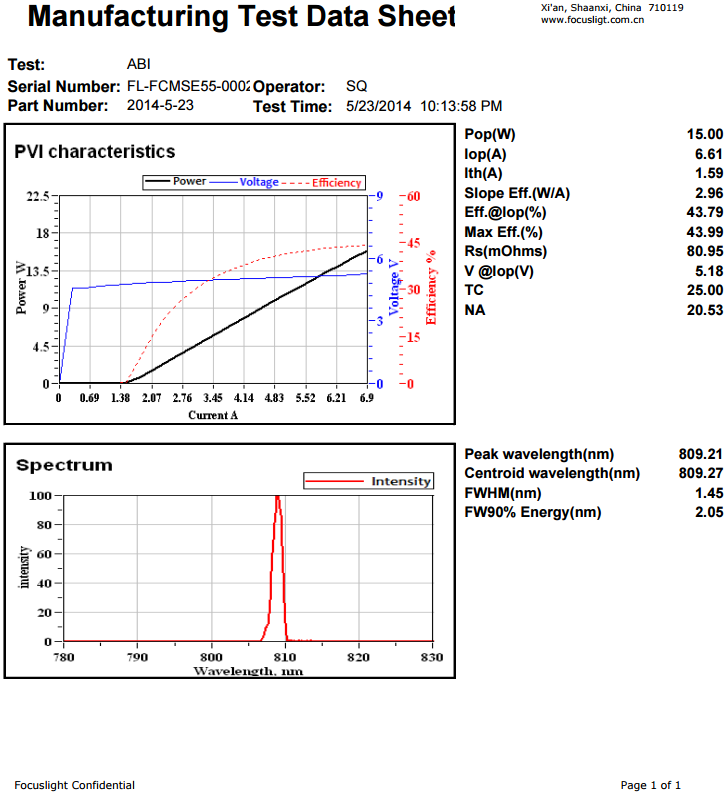Viewport: 728px width, 802px height.
Task: Click the Part Number value 2014-5-23
Action: (160, 105)
